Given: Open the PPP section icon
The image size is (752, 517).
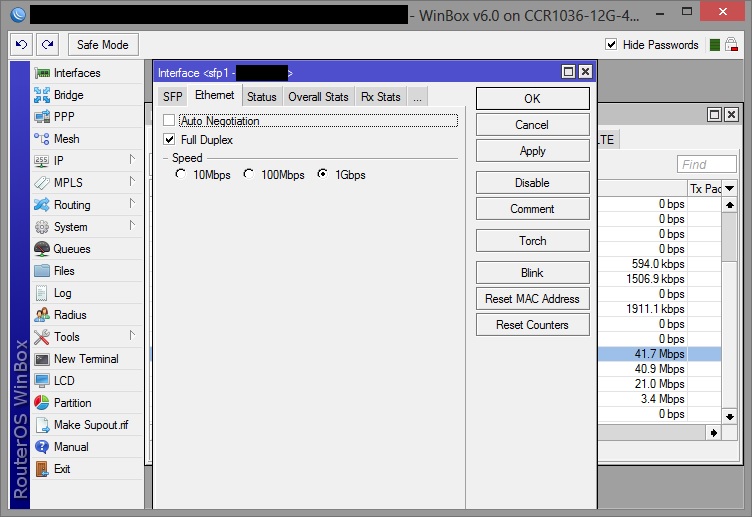Looking at the screenshot, I should tap(42, 117).
